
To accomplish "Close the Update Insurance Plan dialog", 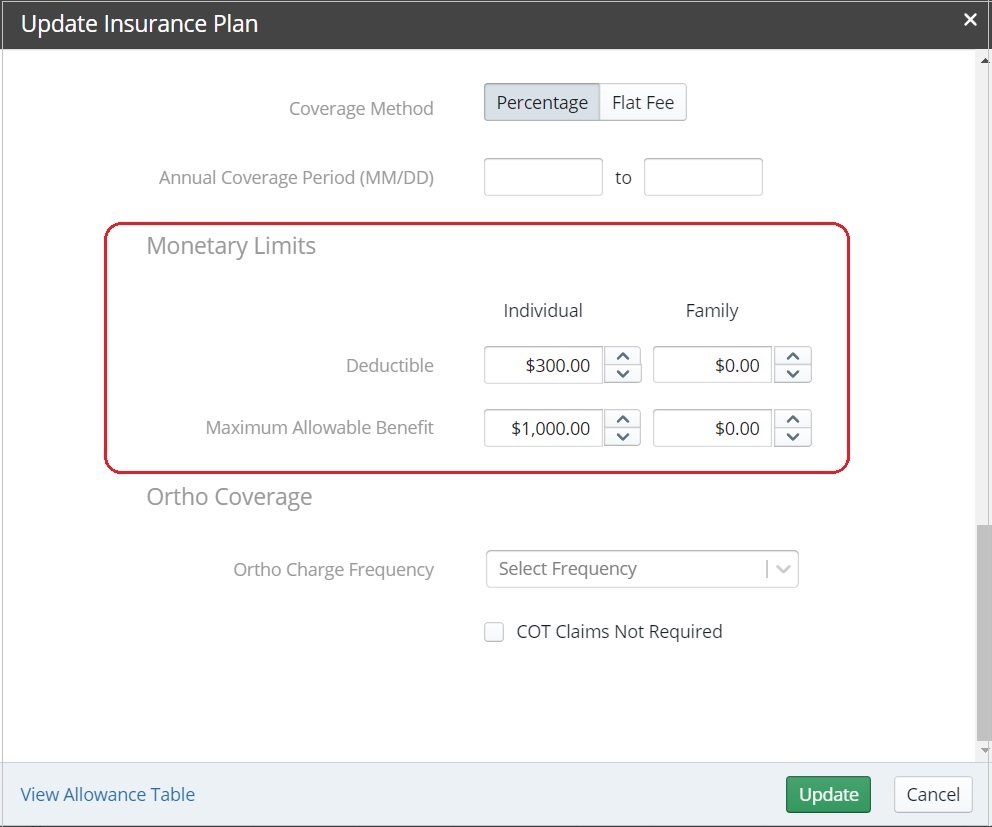I will [969, 19].
